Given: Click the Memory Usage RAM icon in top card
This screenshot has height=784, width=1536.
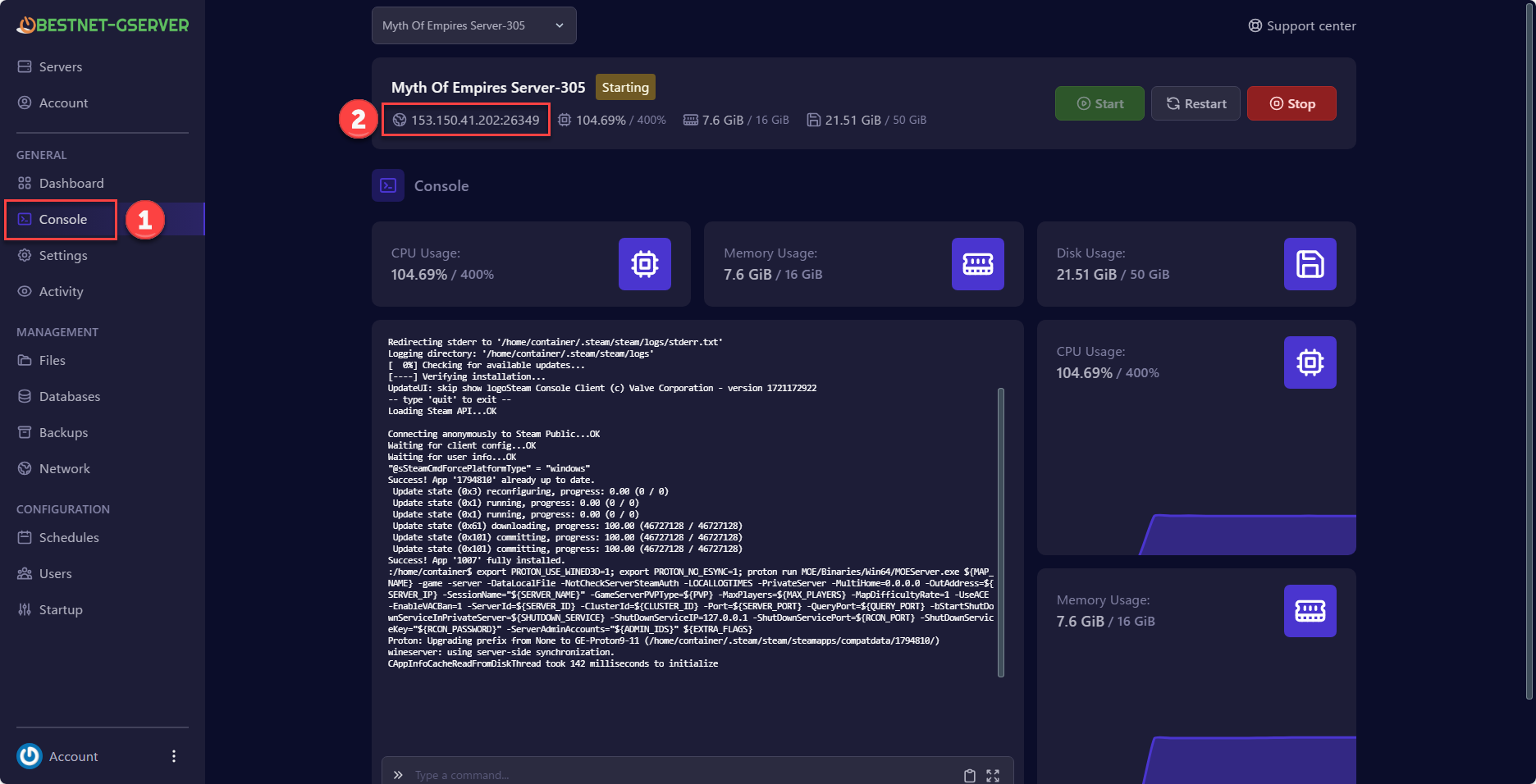Looking at the screenshot, I should (x=978, y=264).
